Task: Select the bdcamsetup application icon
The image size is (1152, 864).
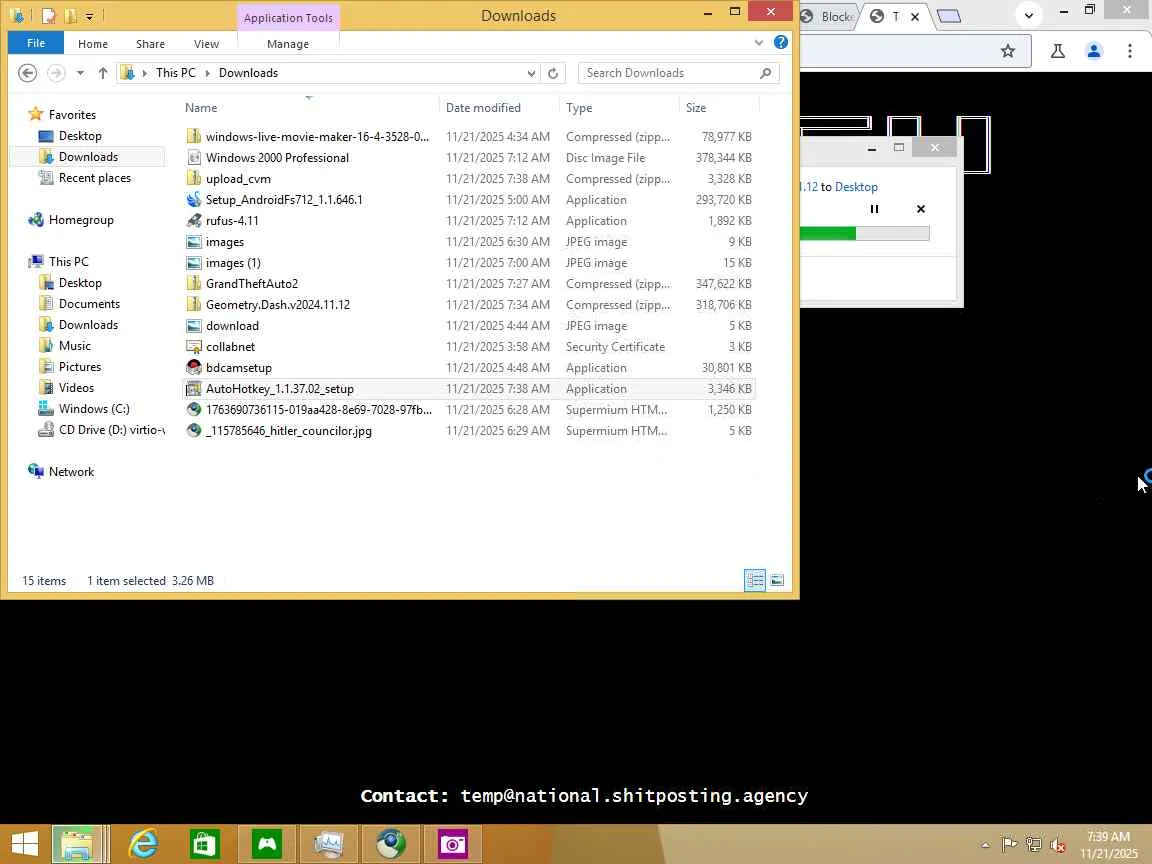Action: [194, 367]
